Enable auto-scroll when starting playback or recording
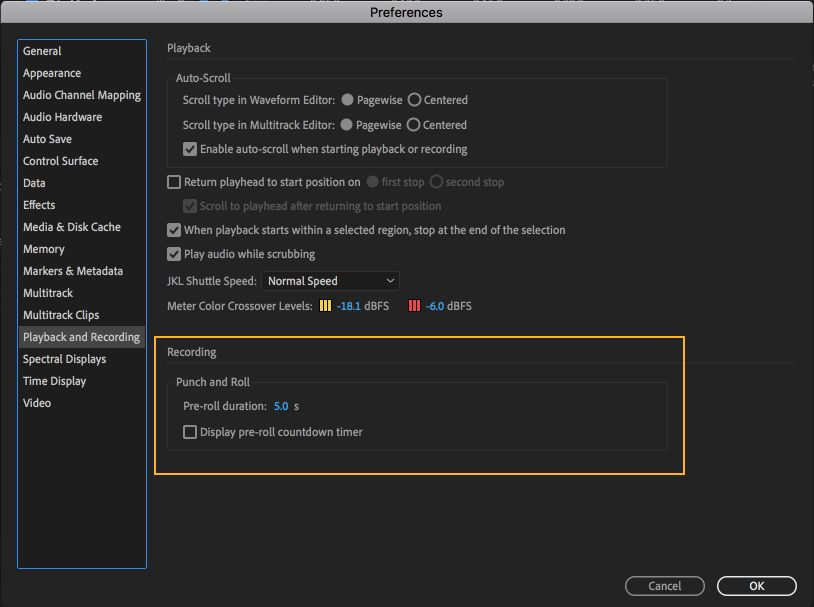This screenshot has height=607, width=814. [x=189, y=149]
